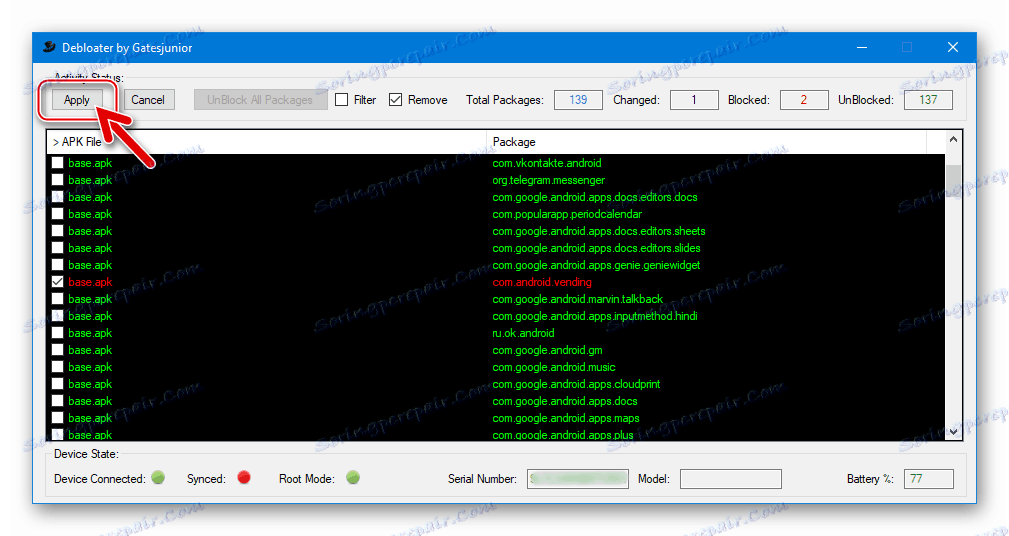The width and height of the screenshot is (1009, 536).
Task: Check the marvin.talkback row checkbox
Action: coord(57,299)
